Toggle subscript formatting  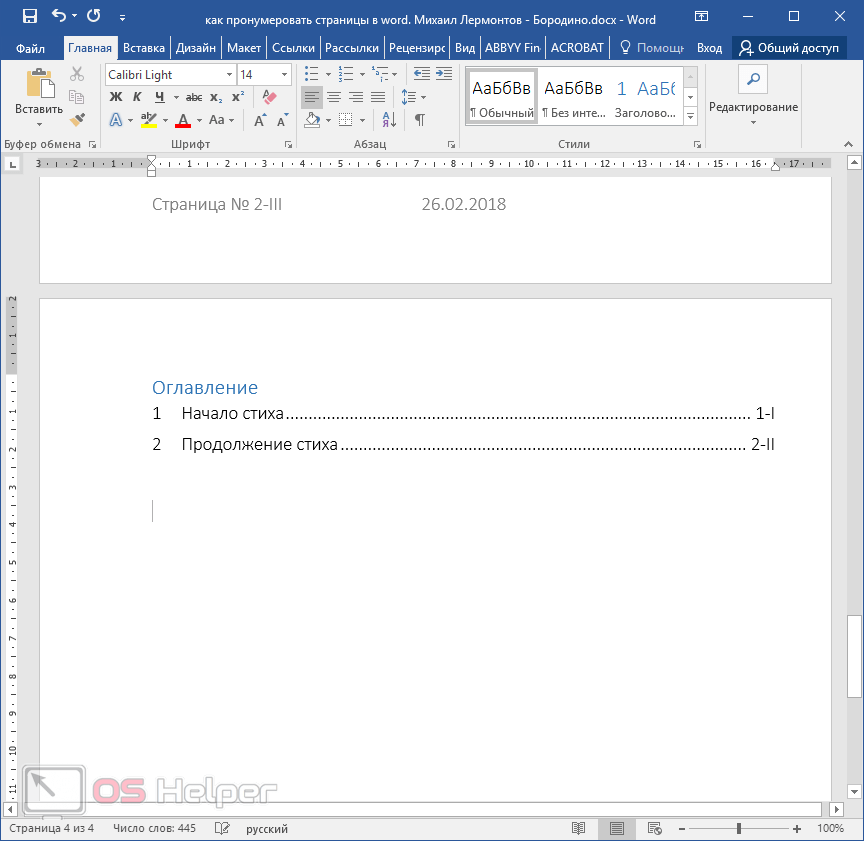(x=216, y=98)
